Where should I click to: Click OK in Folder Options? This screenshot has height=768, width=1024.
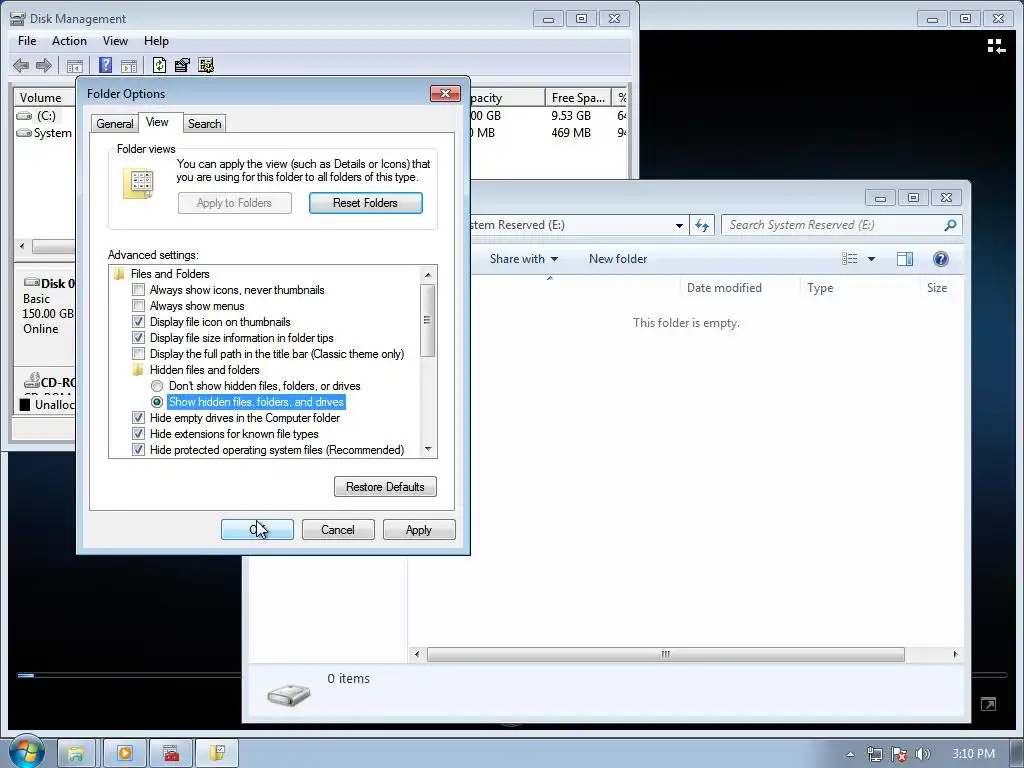click(257, 530)
